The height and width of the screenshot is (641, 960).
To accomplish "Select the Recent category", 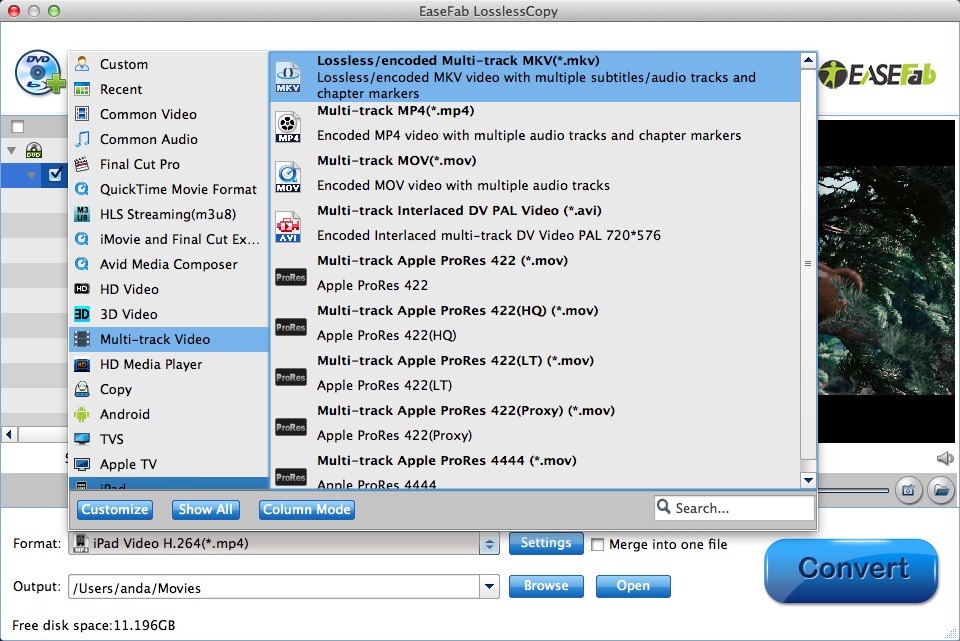I will tap(169, 89).
